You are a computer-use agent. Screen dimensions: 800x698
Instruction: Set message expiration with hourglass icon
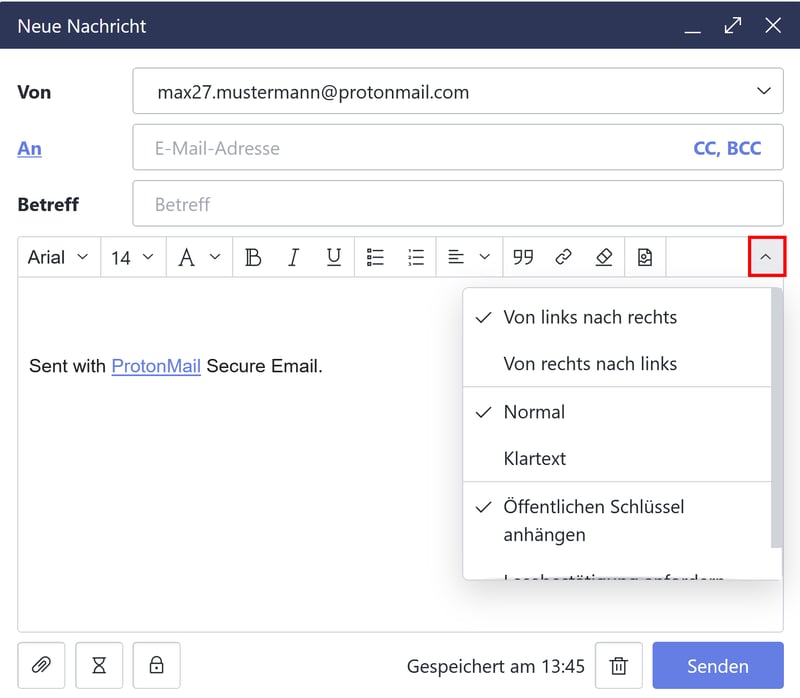click(x=99, y=665)
